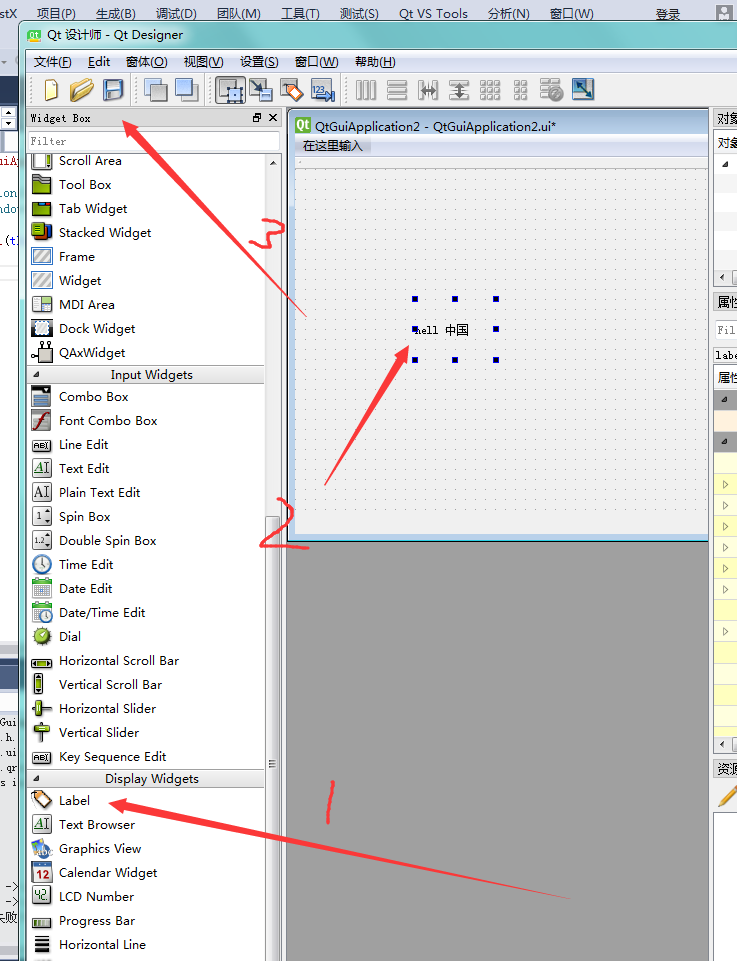
Task: Click the Open Form folder icon
Action: [x=81, y=90]
